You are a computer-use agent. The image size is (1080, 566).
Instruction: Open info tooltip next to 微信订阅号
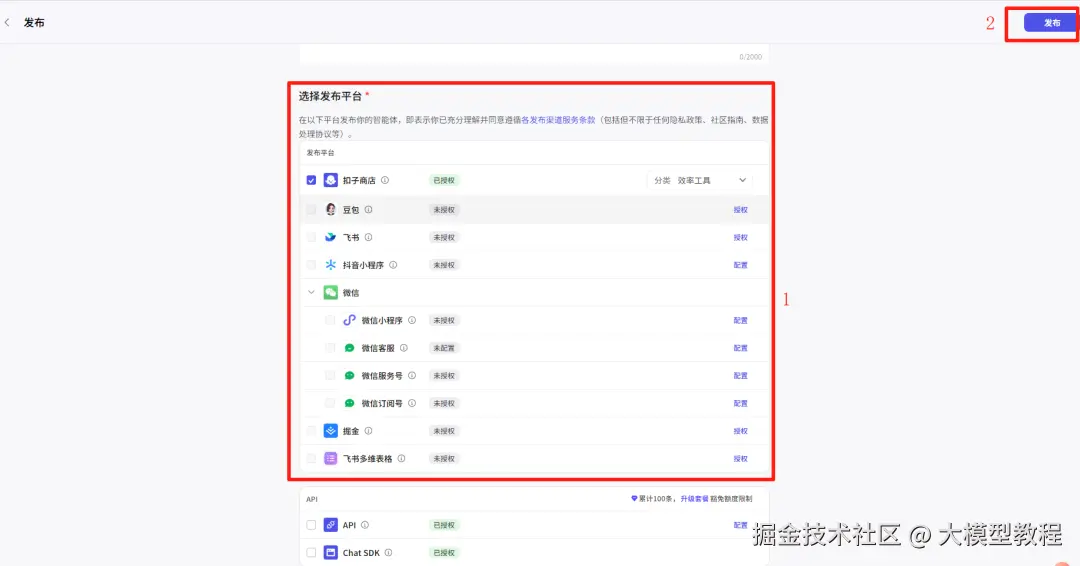(412, 403)
